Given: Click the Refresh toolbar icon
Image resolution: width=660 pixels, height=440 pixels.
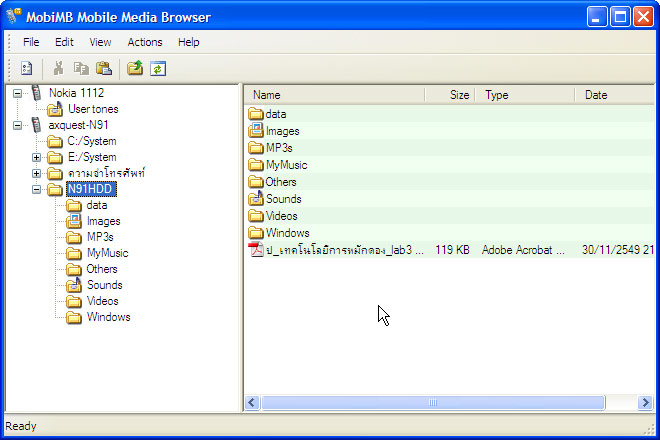Looking at the screenshot, I should point(158,69).
